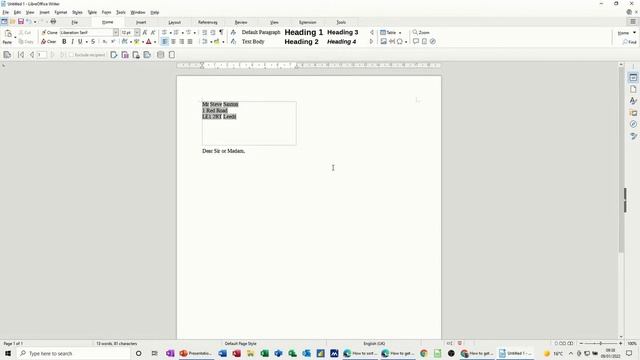Apply Text Body style
The width and height of the screenshot is (640, 360).
(x=253, y=42)
